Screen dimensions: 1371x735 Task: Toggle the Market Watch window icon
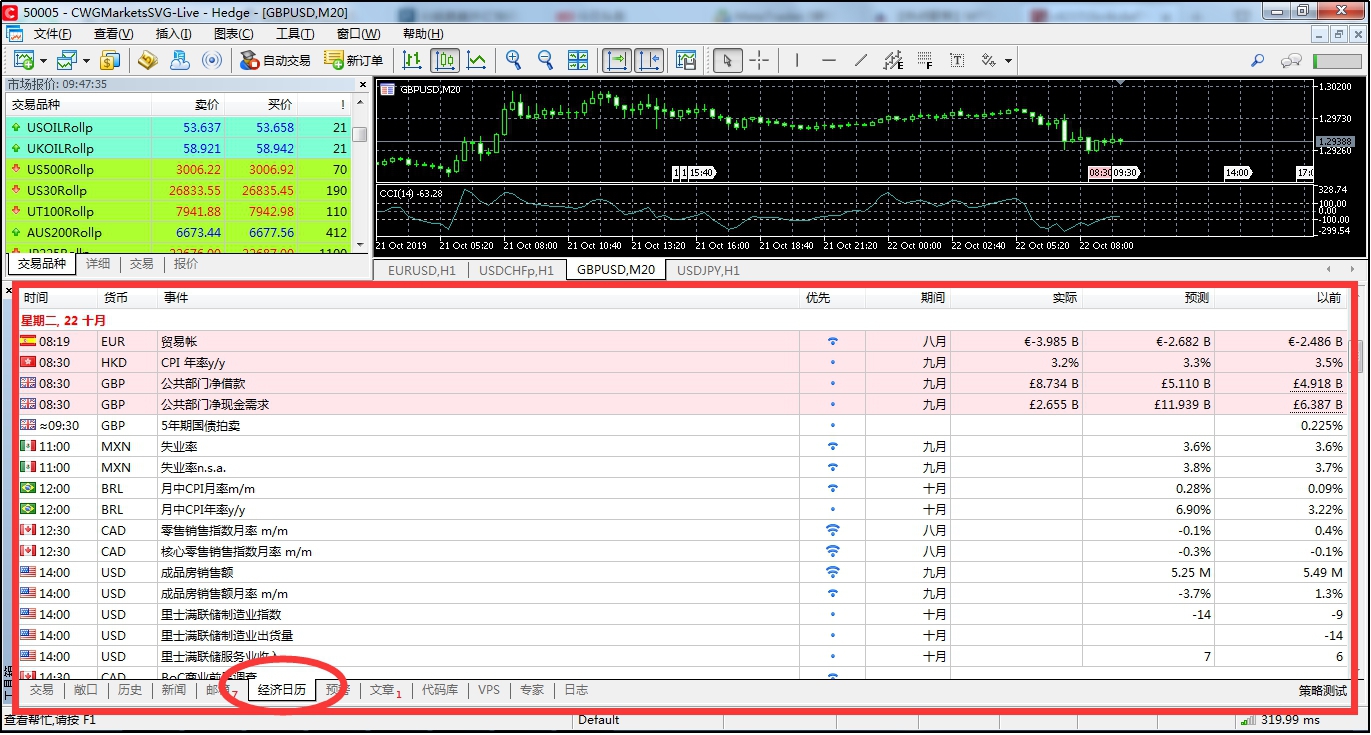click(x=110, y=61)
